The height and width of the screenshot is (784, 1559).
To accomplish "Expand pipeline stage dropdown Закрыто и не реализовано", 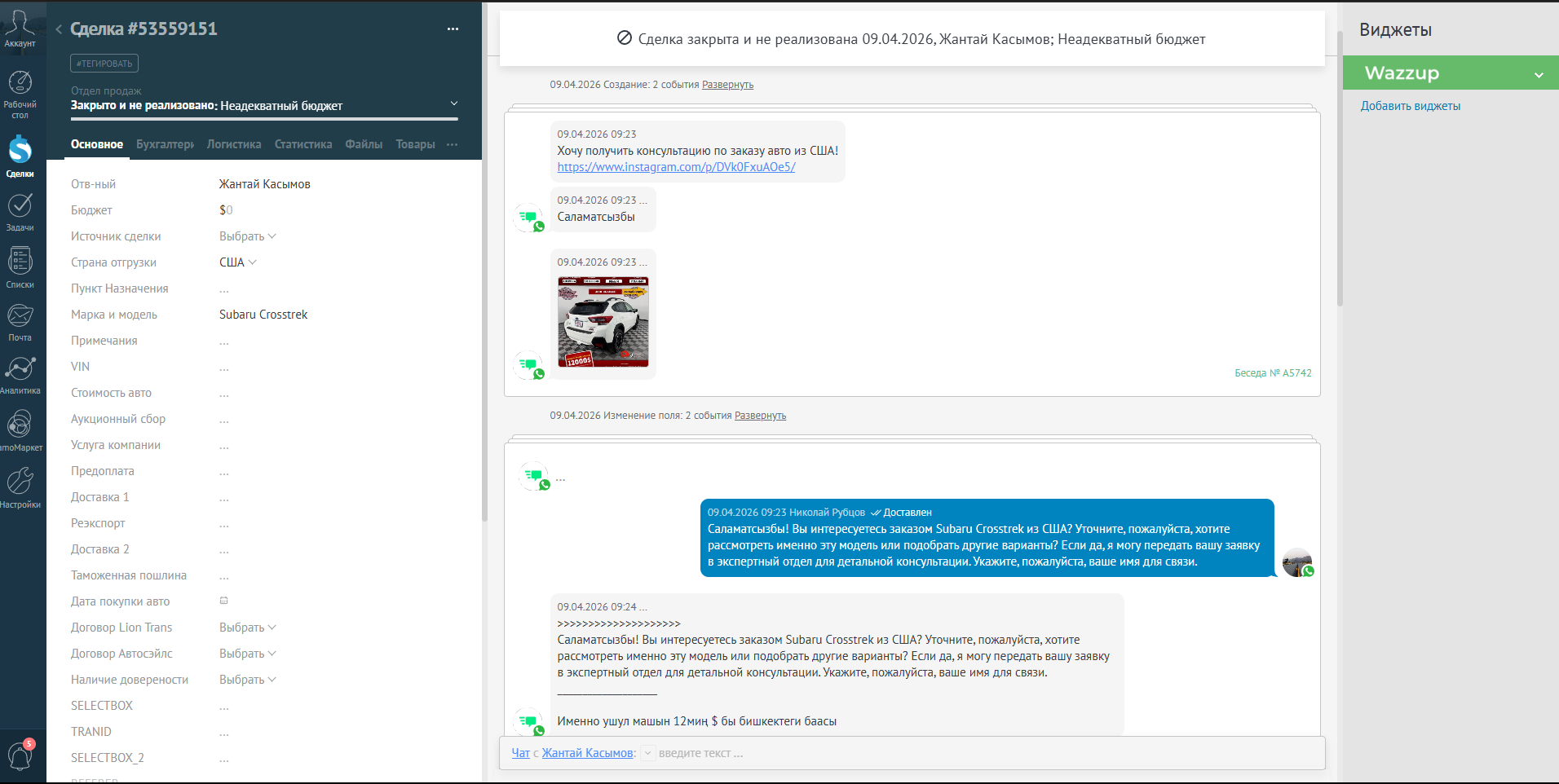I will pos(454,104).
